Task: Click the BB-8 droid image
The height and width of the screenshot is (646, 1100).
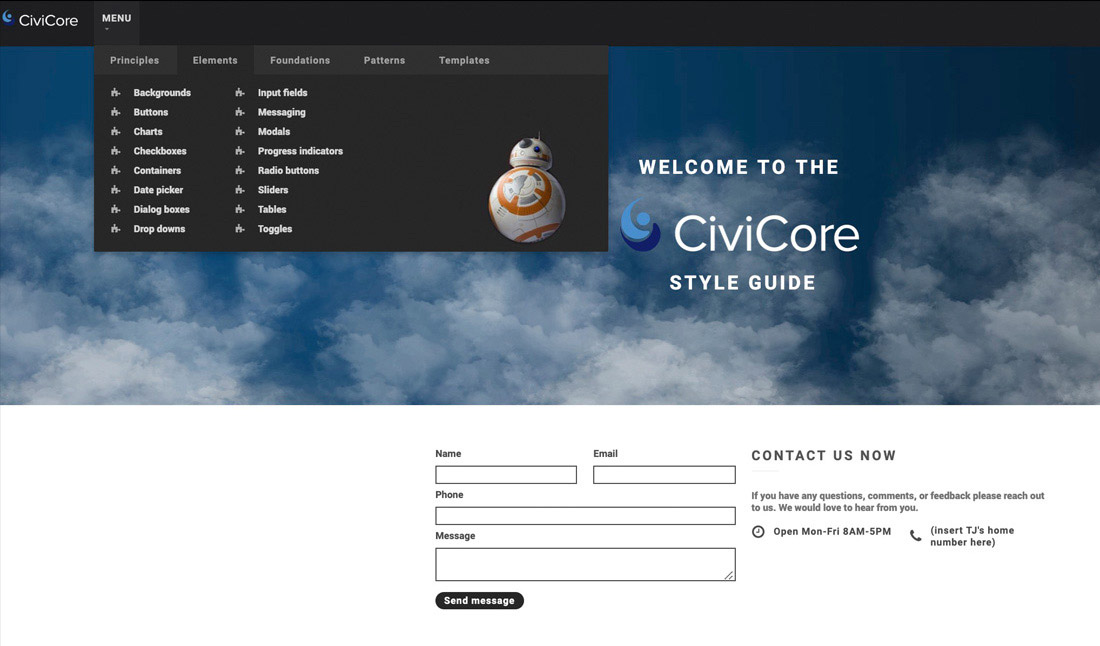Action: pos(527,190)
